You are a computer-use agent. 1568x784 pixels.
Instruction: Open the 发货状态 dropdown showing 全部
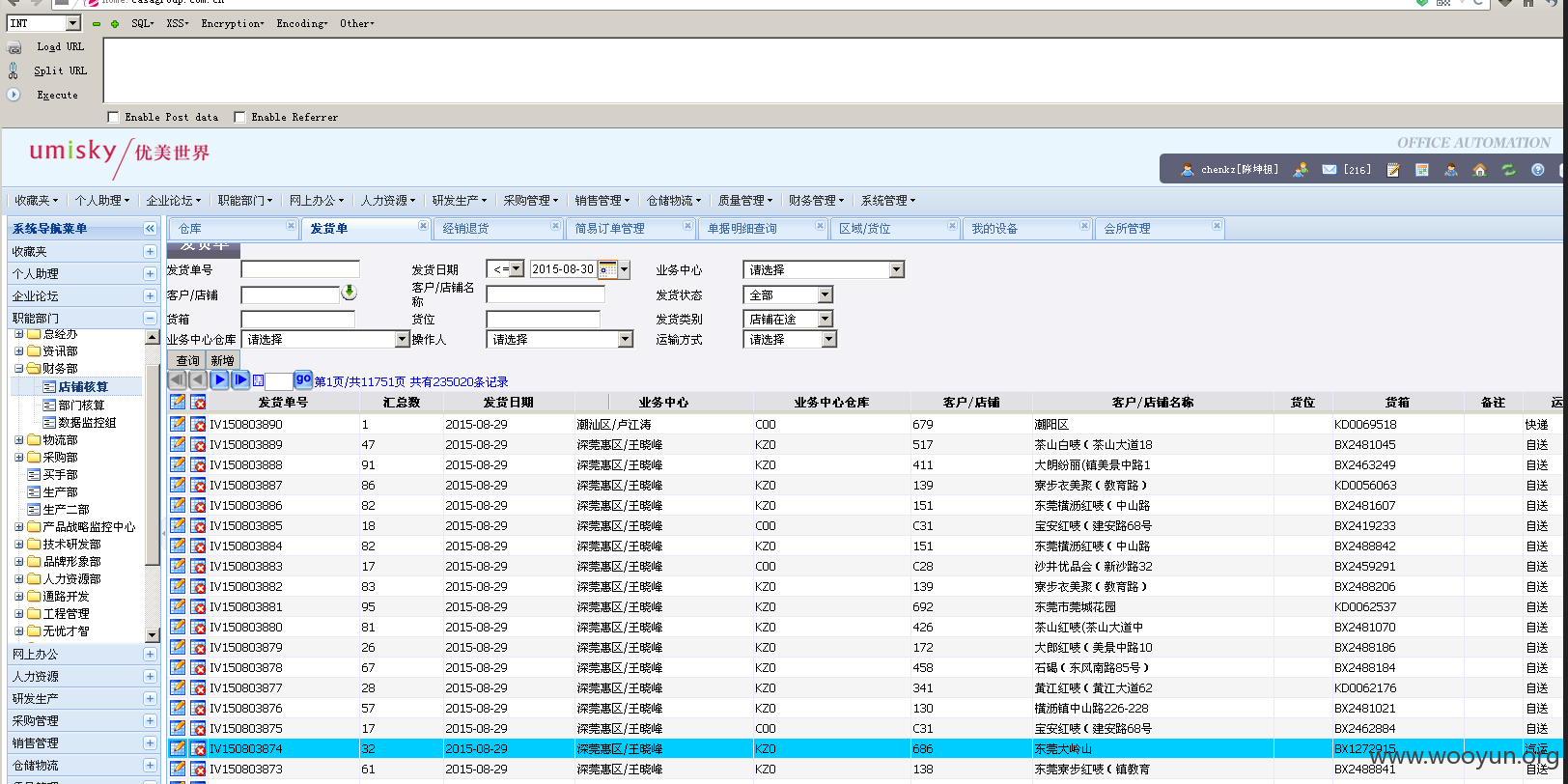(788, 294)
